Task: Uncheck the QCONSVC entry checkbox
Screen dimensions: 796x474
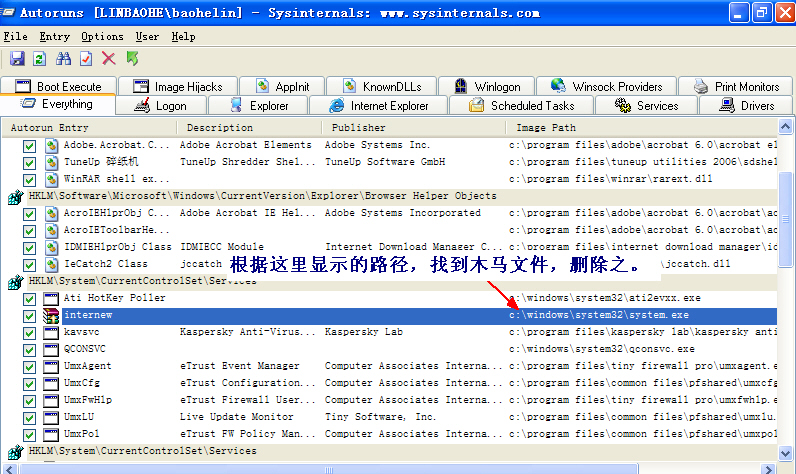Action: (x=29, y=350)
